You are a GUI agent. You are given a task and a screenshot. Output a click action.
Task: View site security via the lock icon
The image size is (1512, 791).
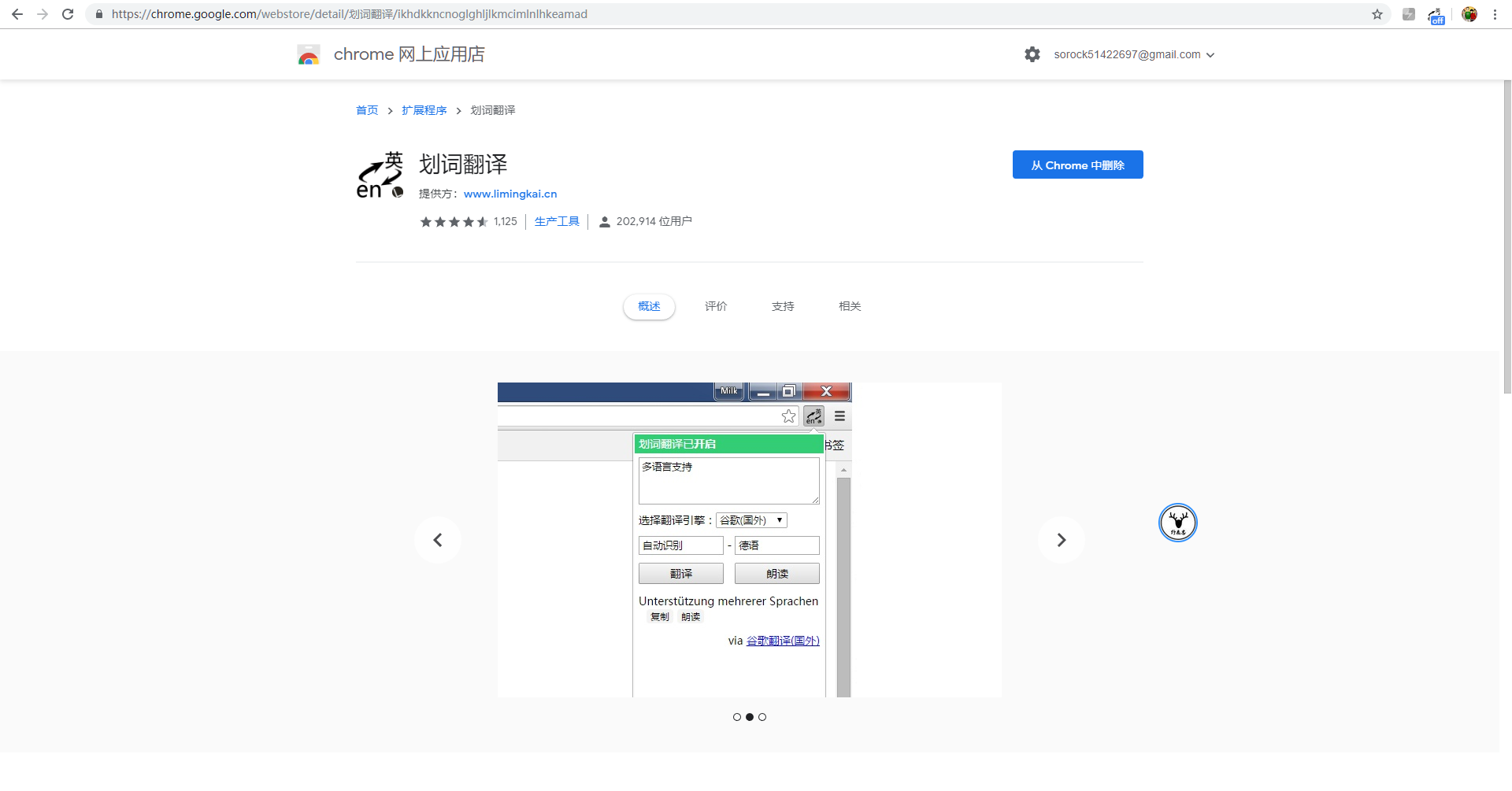[x=99, y=14]
